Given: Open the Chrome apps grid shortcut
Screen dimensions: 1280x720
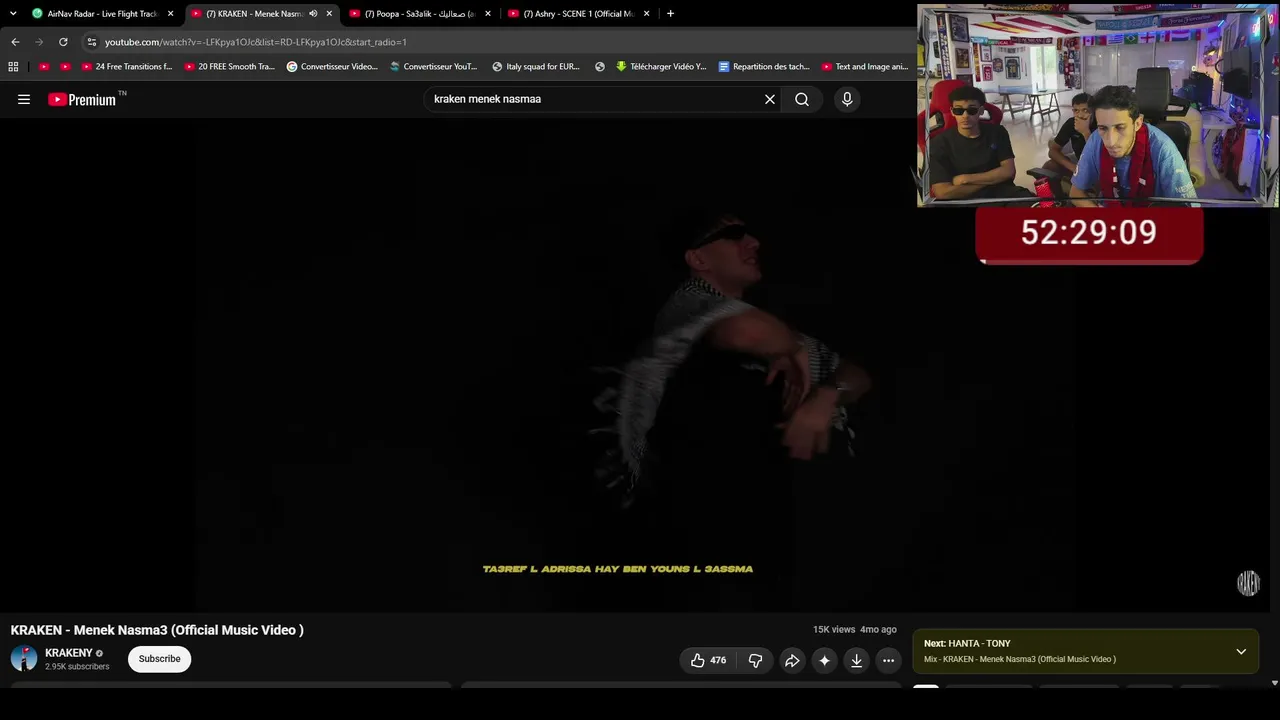Looking at the screenshot, I should pos(13,67).
